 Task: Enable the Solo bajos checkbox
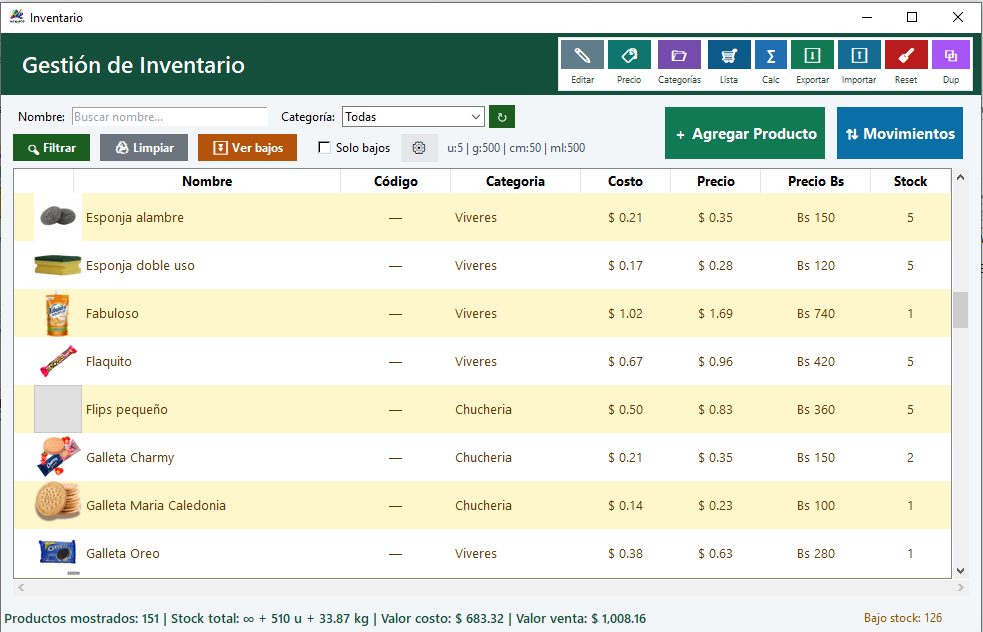pos(325,148)
